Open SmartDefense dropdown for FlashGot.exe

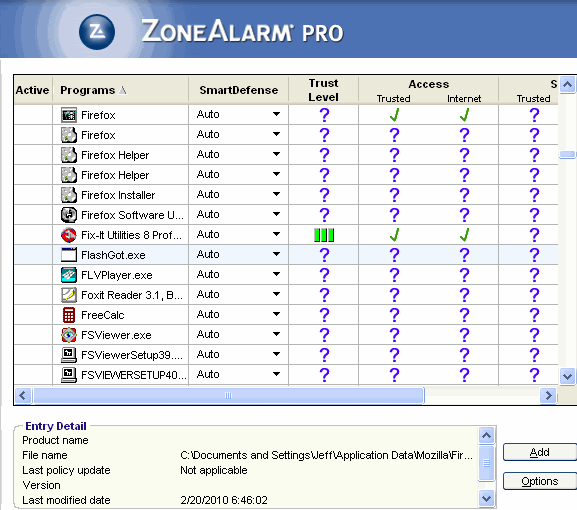(x=276, y=254)
